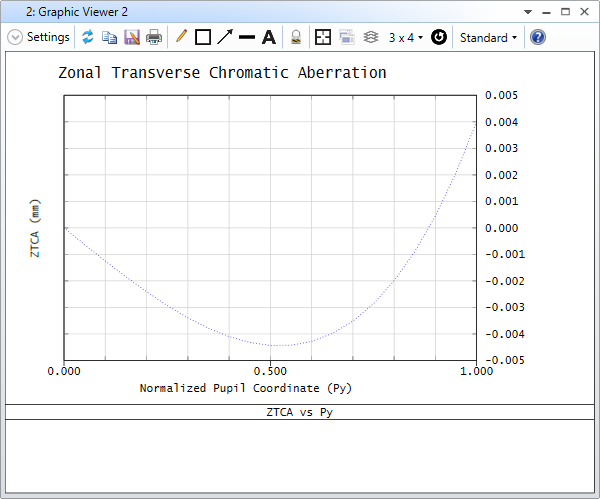The image size is (600, 499).
Task: Click the Settings label
Action: tap(48, 37)
